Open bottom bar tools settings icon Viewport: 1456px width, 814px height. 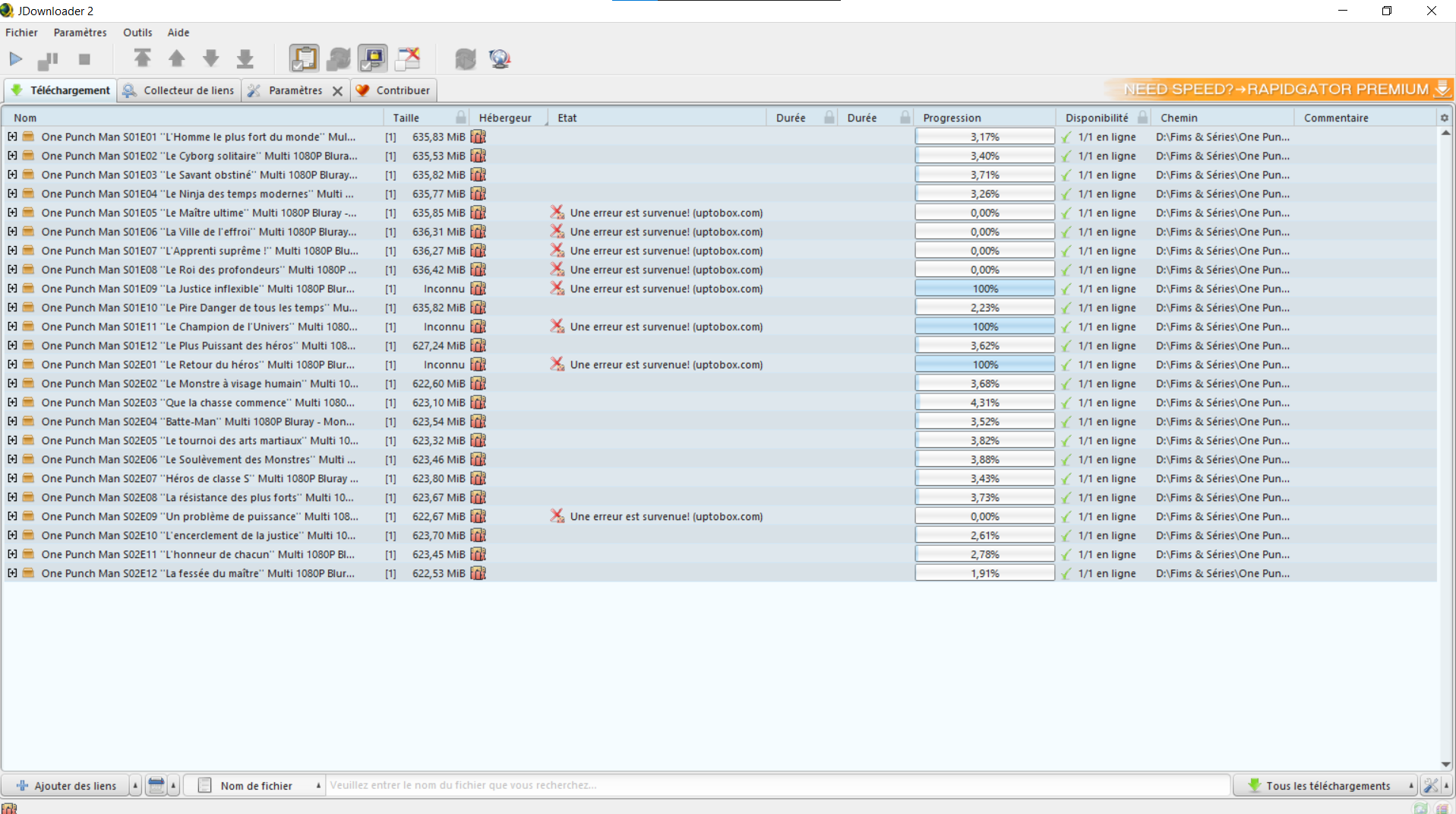click(1430, 786)
